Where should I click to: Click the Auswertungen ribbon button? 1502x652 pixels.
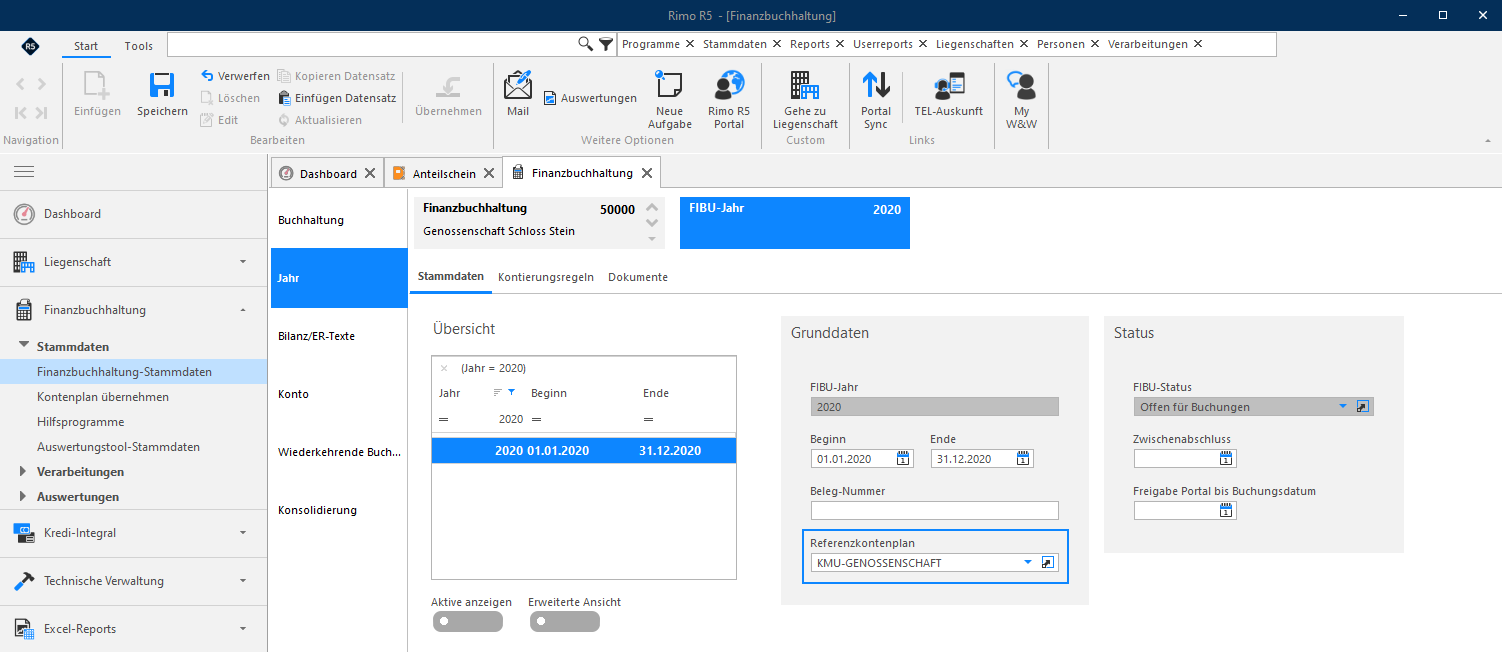pyautogui.click(x=590, y=98)
